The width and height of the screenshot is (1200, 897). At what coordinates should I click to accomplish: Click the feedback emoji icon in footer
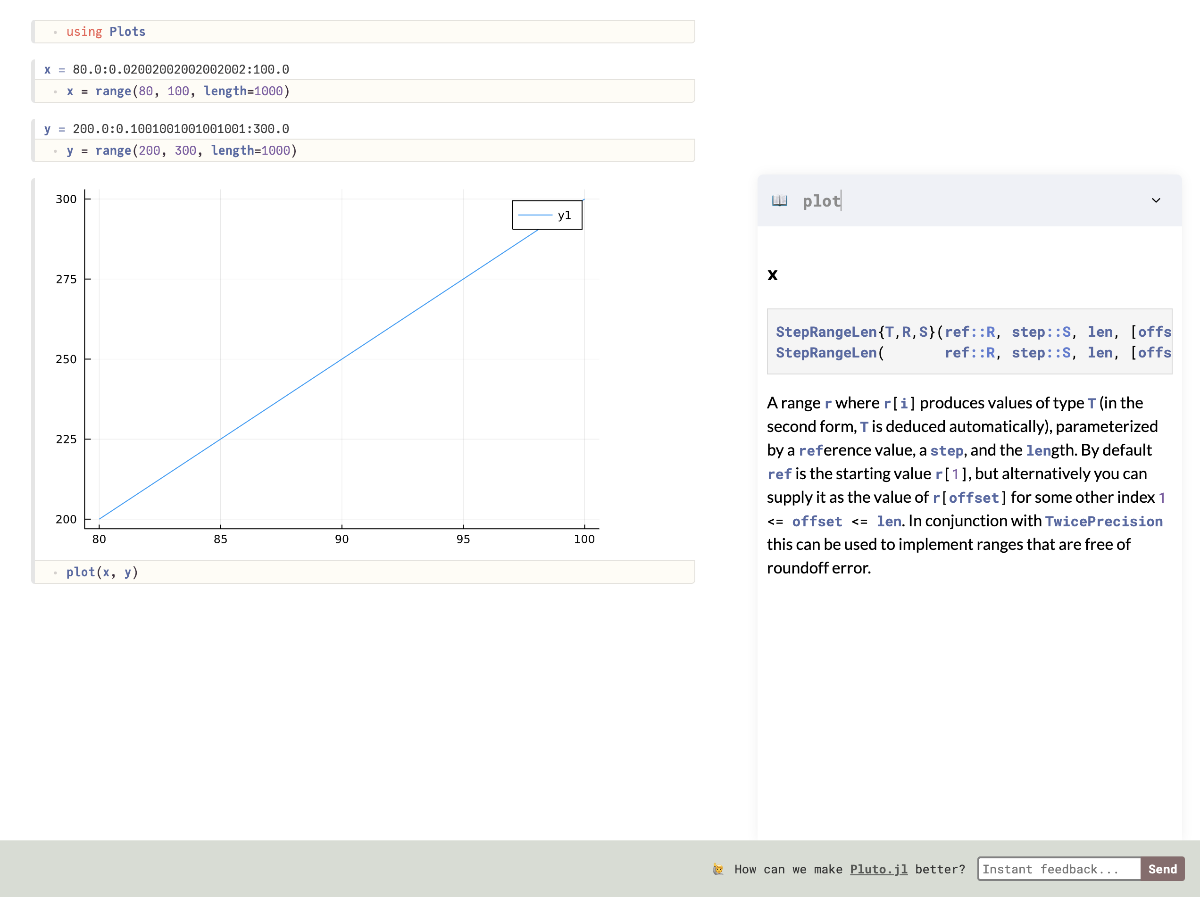[718, 869]
